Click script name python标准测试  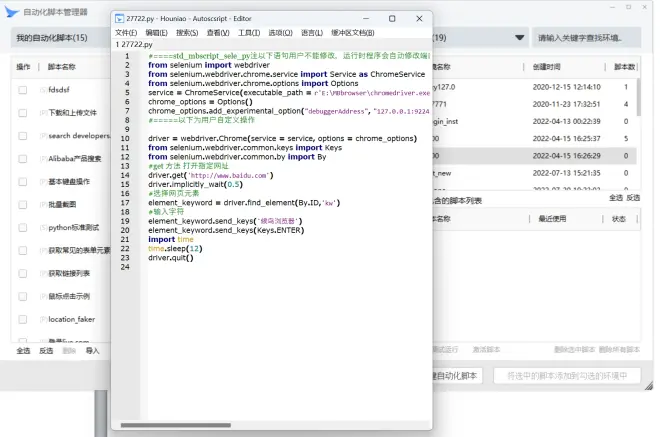click(74, 228)
